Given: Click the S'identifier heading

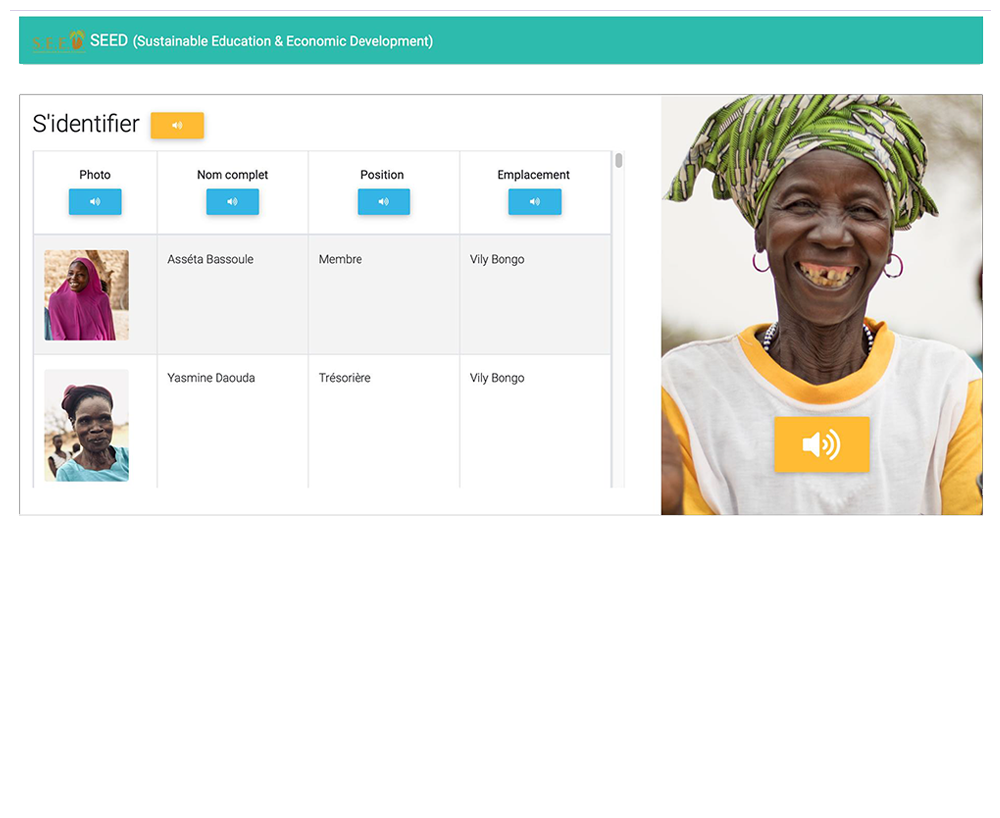Looking at the screenshot, I should 86,124.
